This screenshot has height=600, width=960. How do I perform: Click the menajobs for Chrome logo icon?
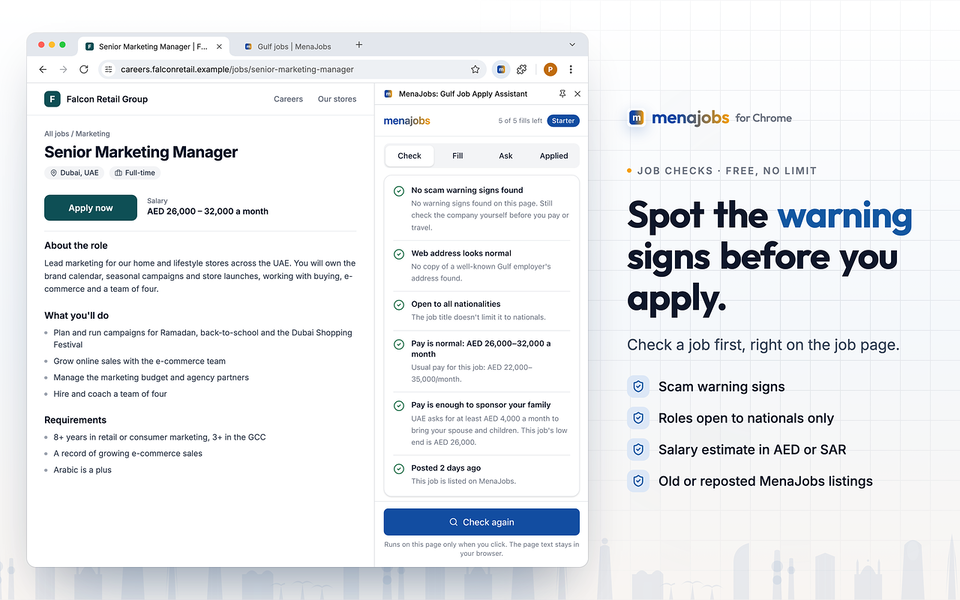pos(637,118)
